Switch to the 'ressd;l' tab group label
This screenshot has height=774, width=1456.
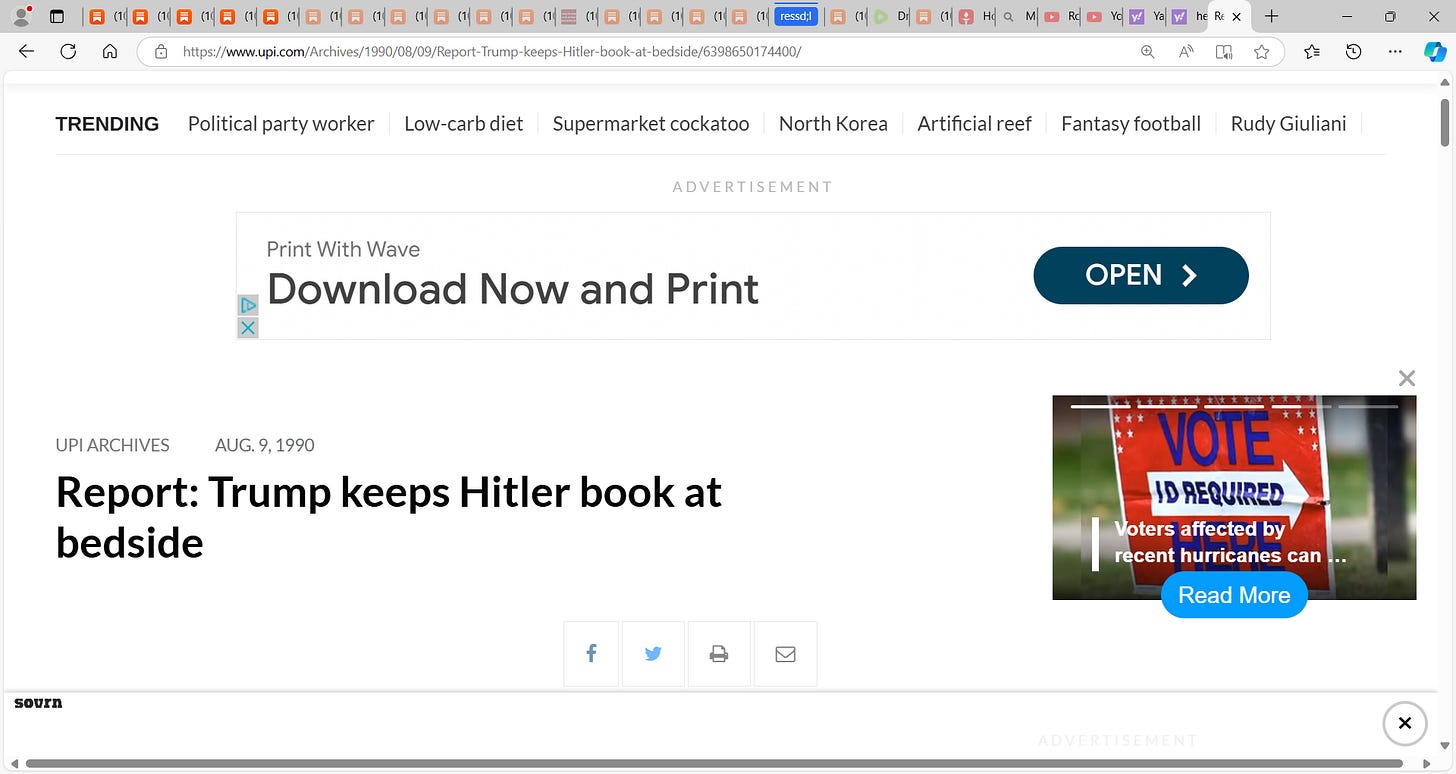coord(796,16)
